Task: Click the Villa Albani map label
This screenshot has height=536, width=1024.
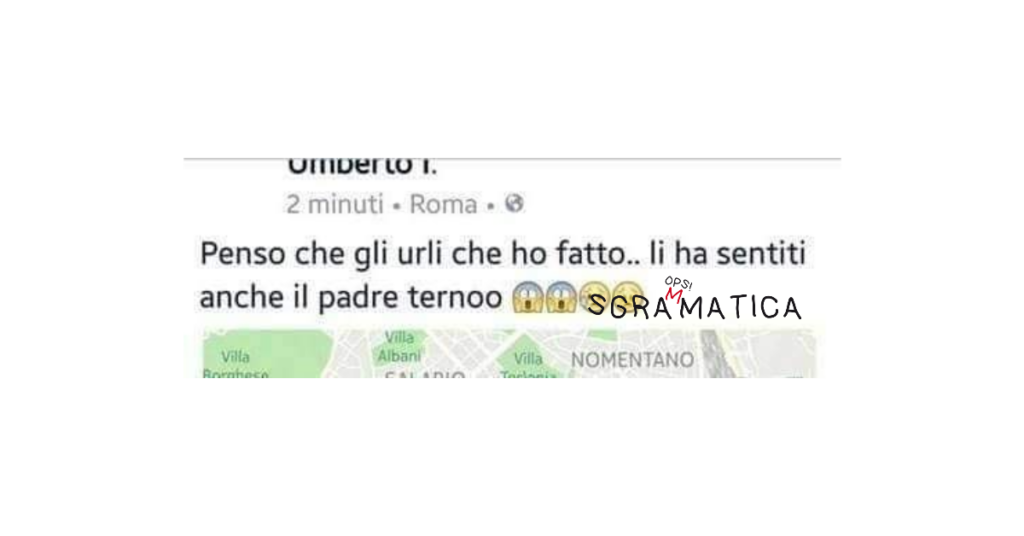Action: (x=399, y=347)
